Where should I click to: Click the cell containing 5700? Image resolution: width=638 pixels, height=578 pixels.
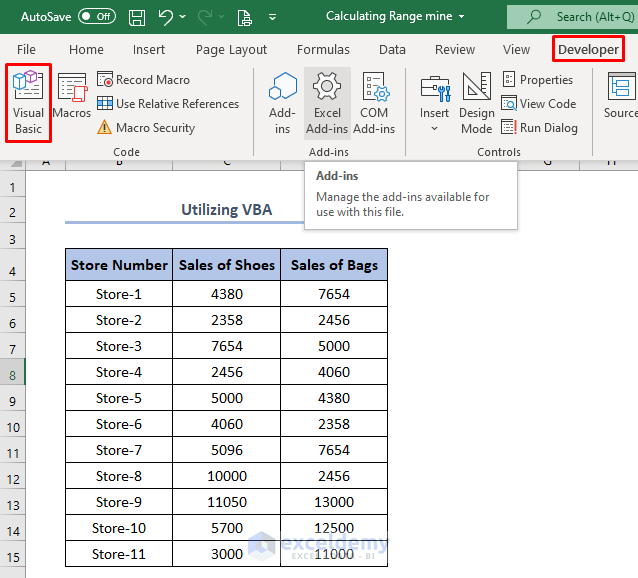(x=227, y=528)
